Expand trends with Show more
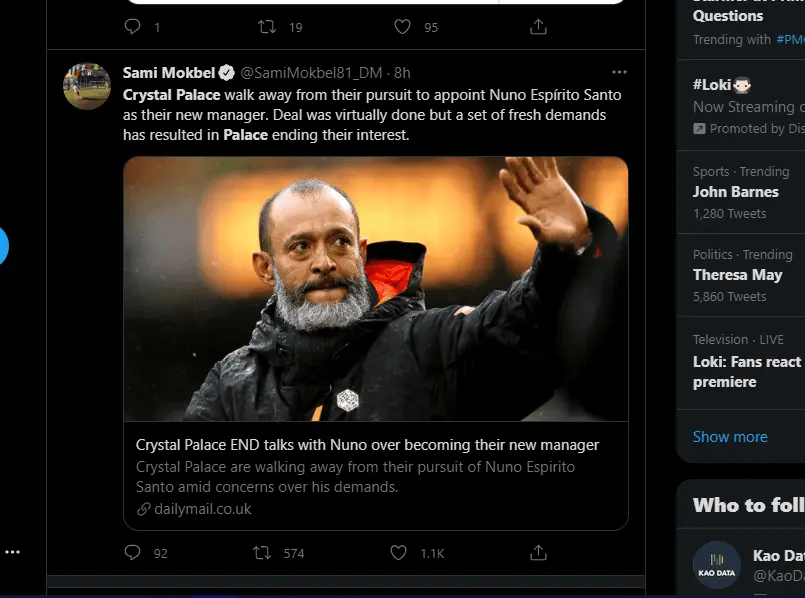 point(730,437)
